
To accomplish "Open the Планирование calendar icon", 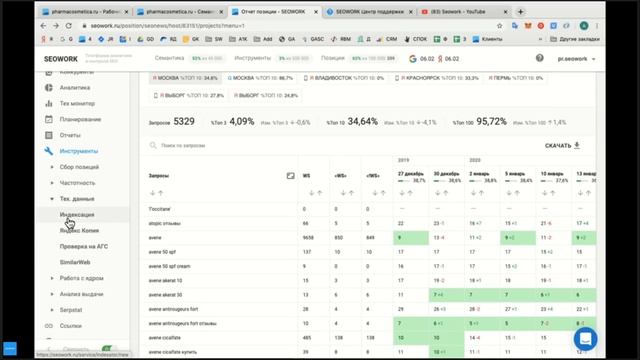I will pyautogui.click(x=49, y=119).
